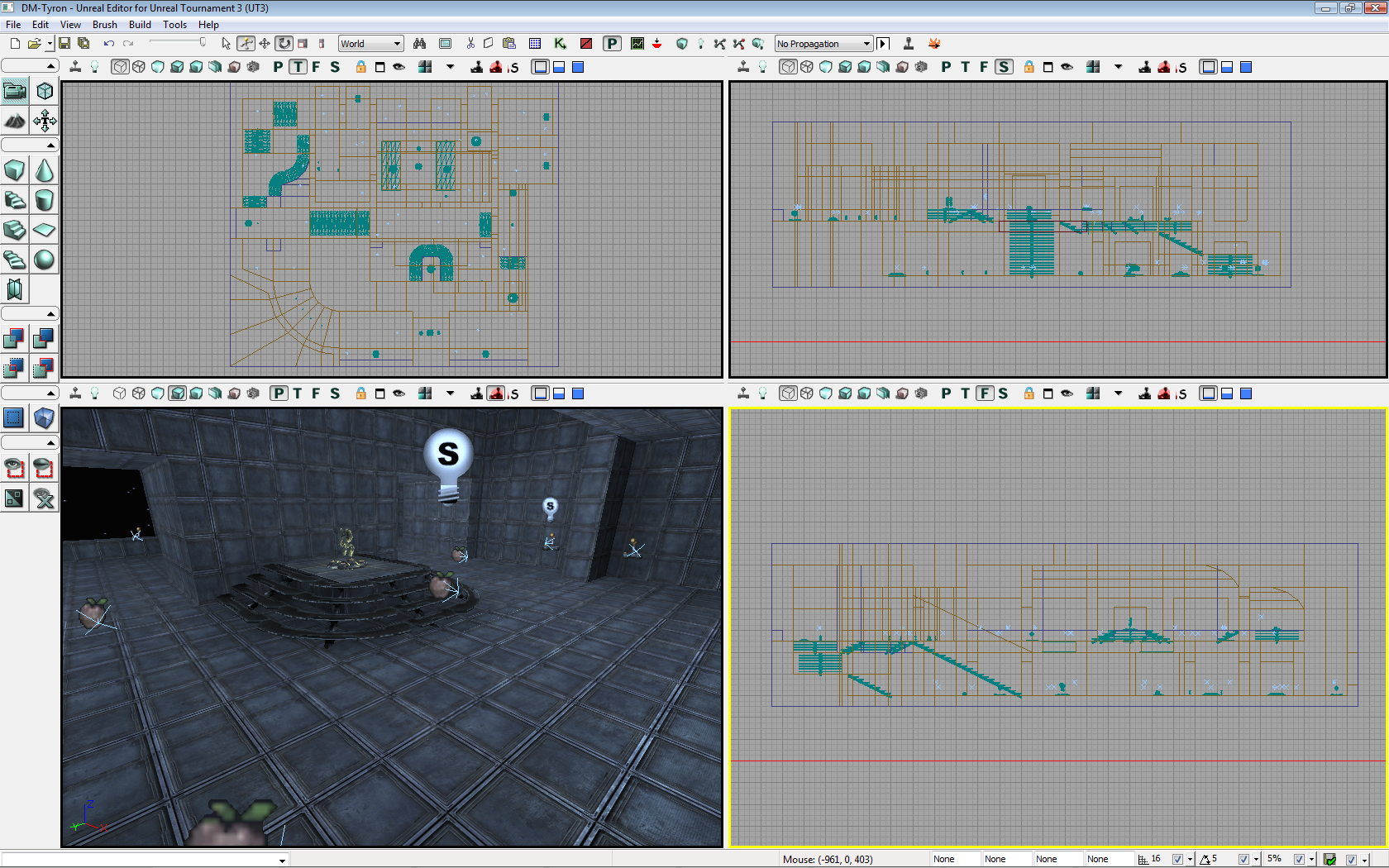Click the New Map icon
Screen dimensions: 1389x868
(x=15, y=44)
